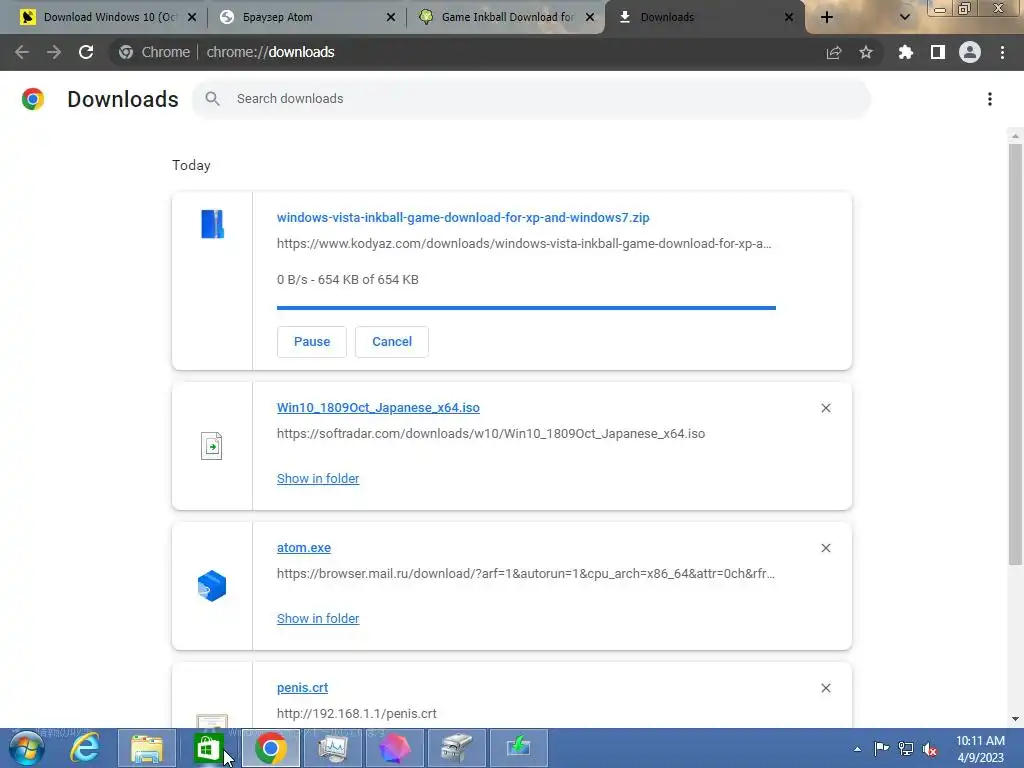Click the inkball download progress bar
1024x768 pixels.
(x=526, y=308)
